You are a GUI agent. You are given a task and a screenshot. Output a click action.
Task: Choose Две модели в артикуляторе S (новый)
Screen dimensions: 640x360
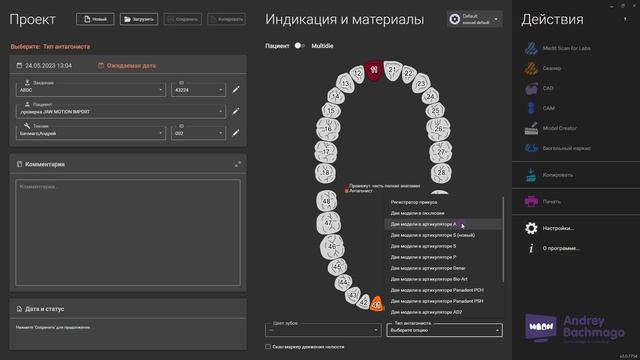click(443, 235)
